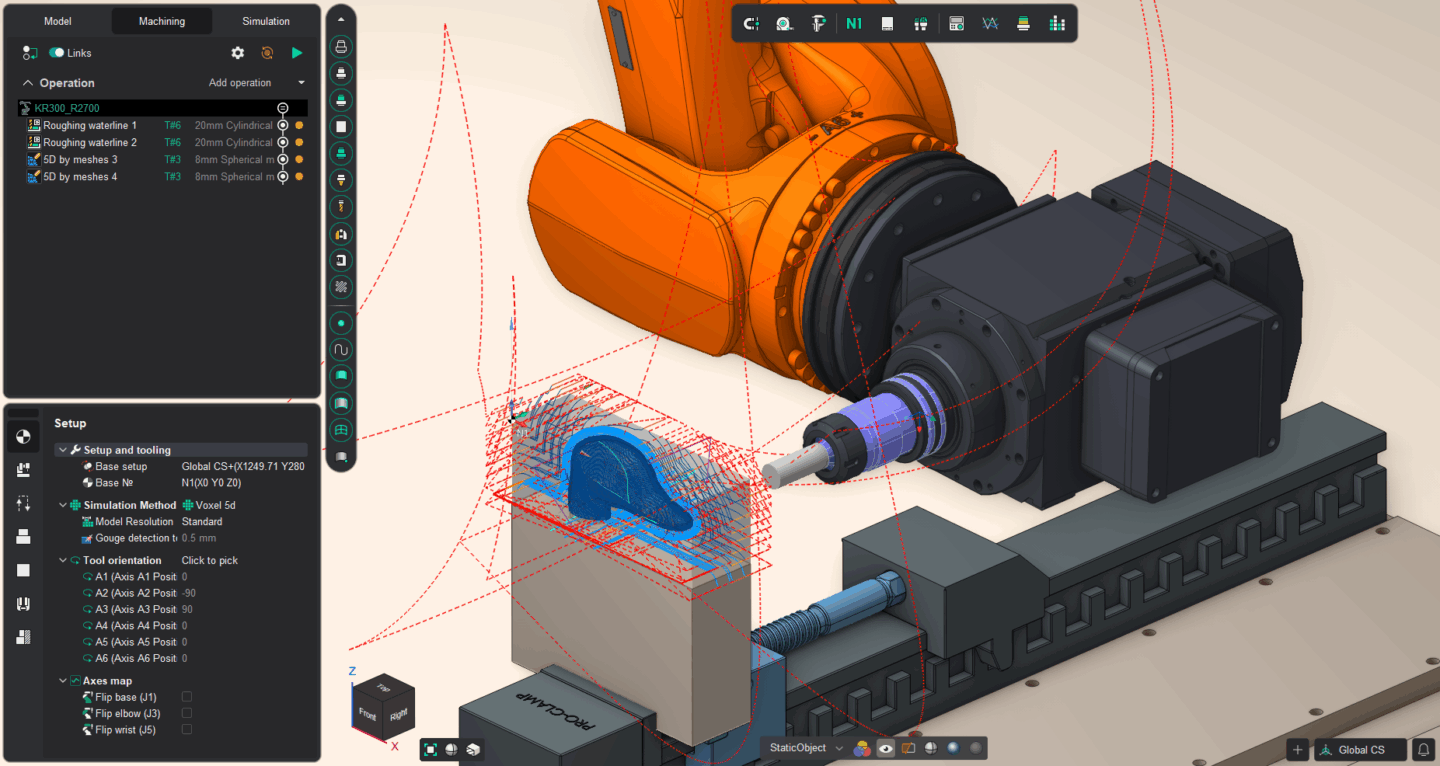Open the operations settings gear beside Links
Image resolution: width=1440 pixels, height=766 pixels.
[x=237, y=52]
